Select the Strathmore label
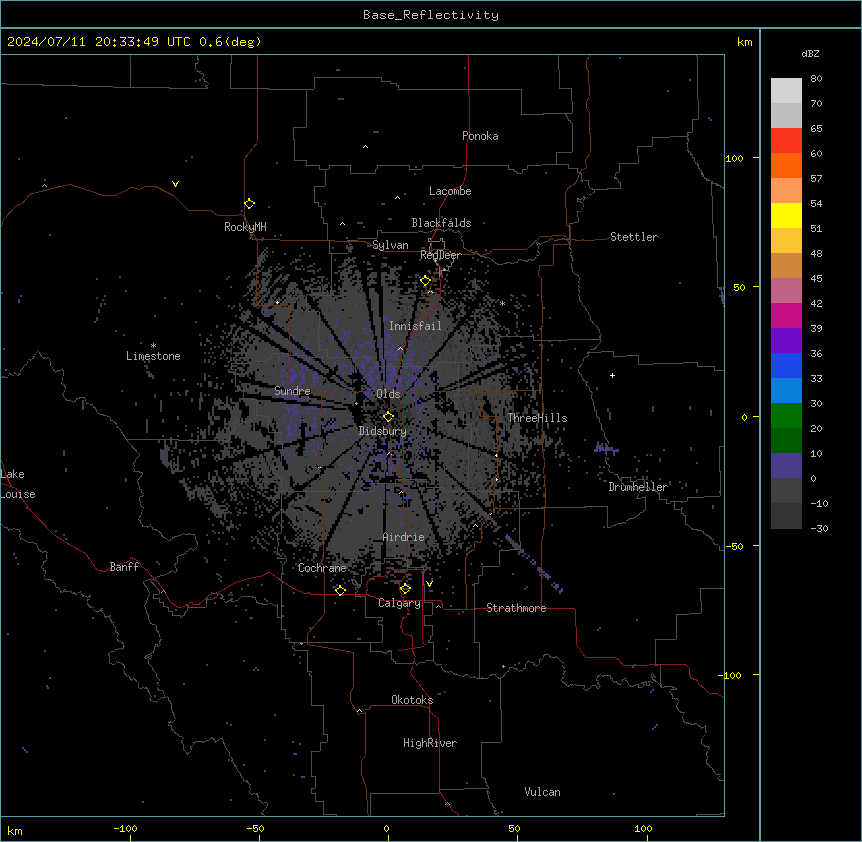 (x=516, y=608)
